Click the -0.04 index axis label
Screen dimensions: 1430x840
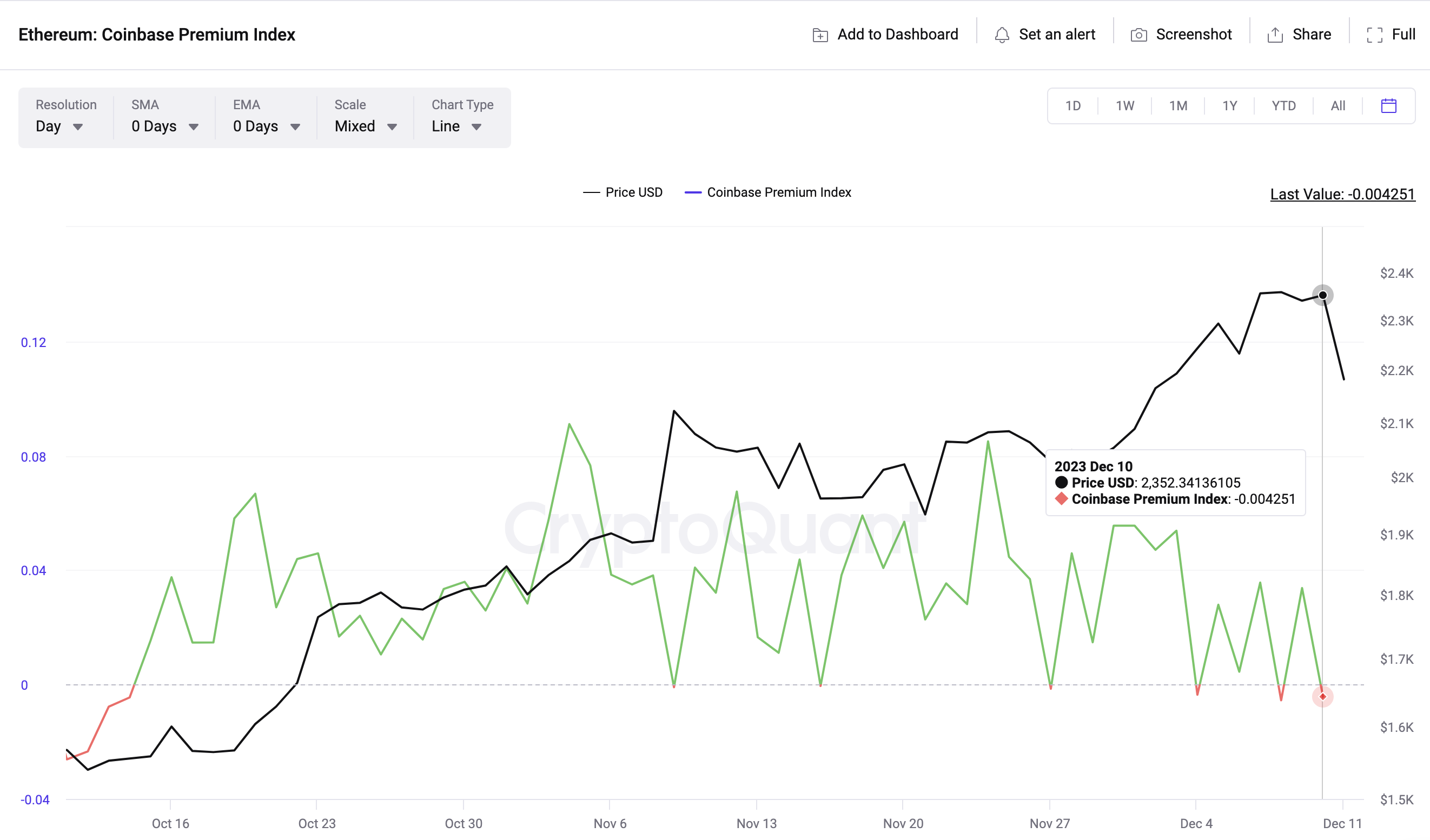[35, 800]
